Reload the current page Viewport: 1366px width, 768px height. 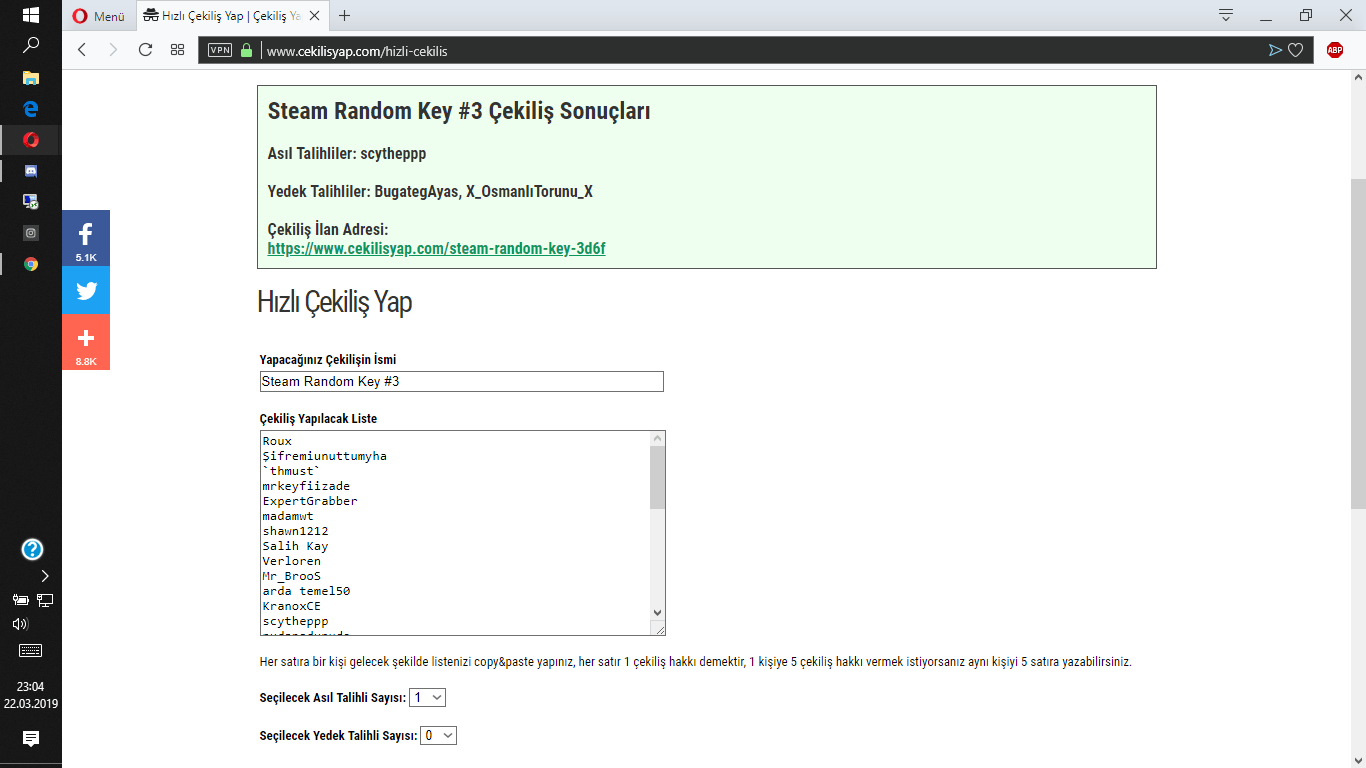(x=145, y=50)
